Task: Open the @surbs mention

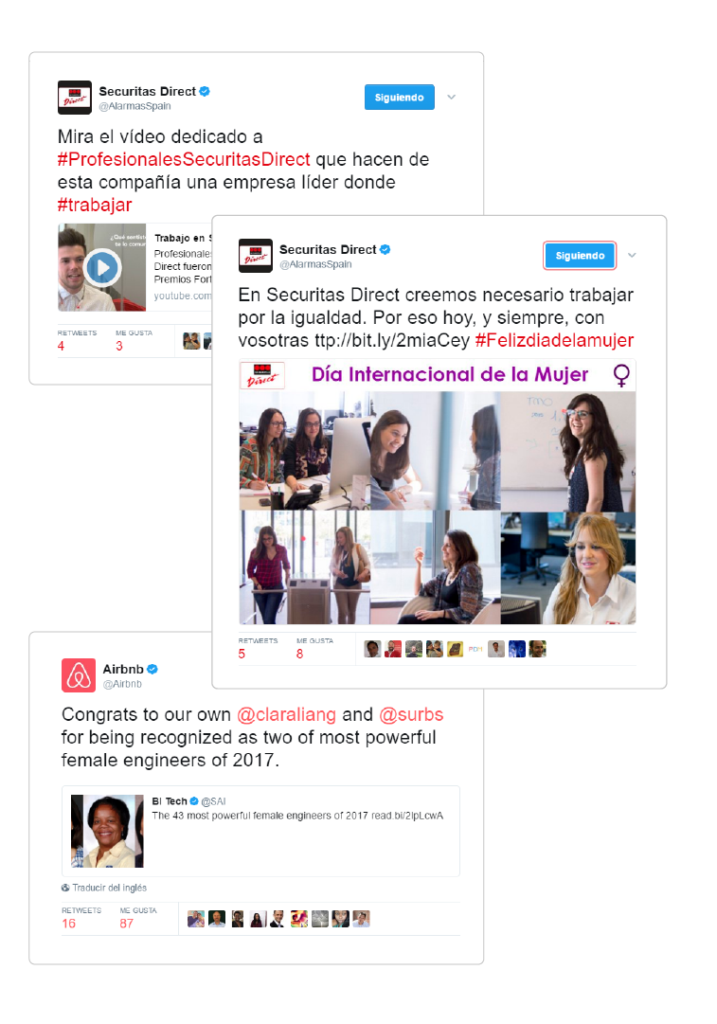Action: 411,714
